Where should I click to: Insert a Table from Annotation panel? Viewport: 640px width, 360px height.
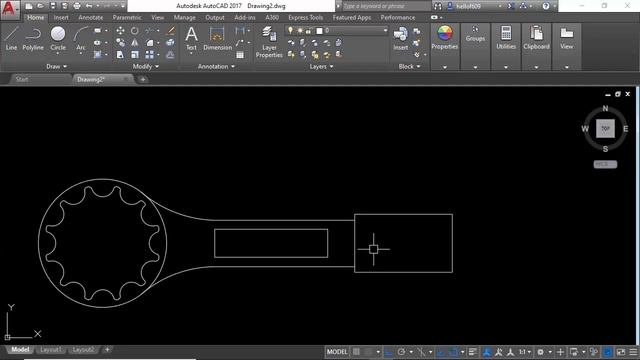pyautogui.click(x=240, y=54)
